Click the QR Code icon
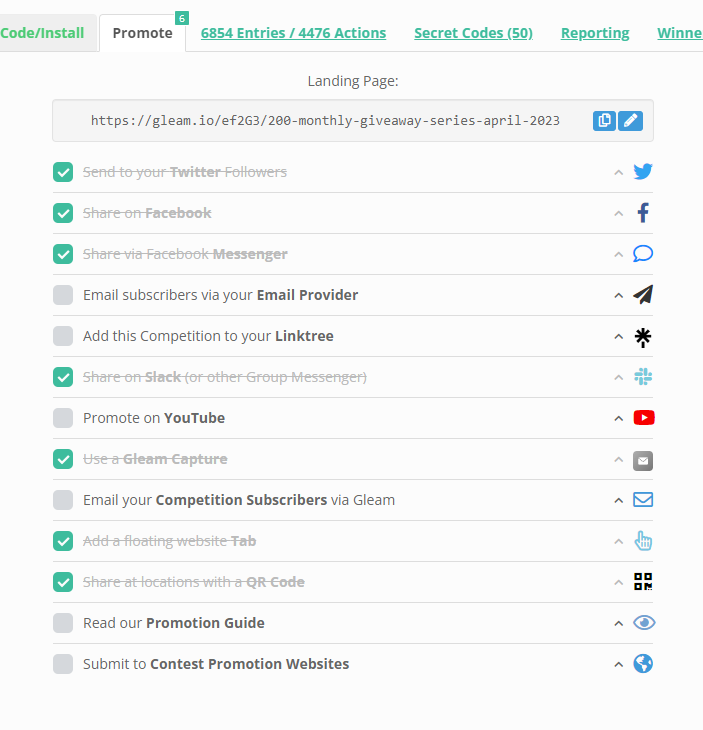The height and width of the screenshot is (730, 703). [643, 581]
